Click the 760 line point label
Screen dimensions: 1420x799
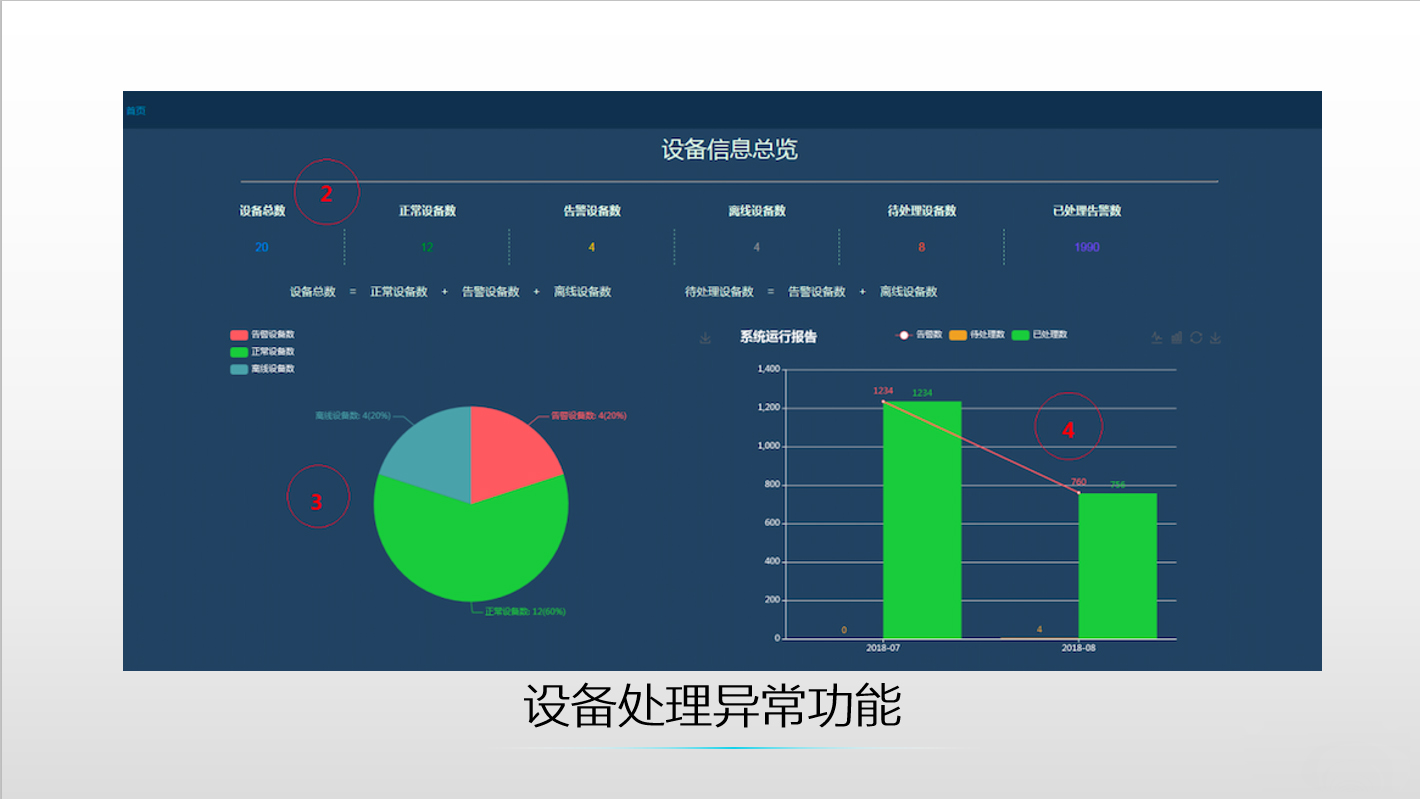1078,482
